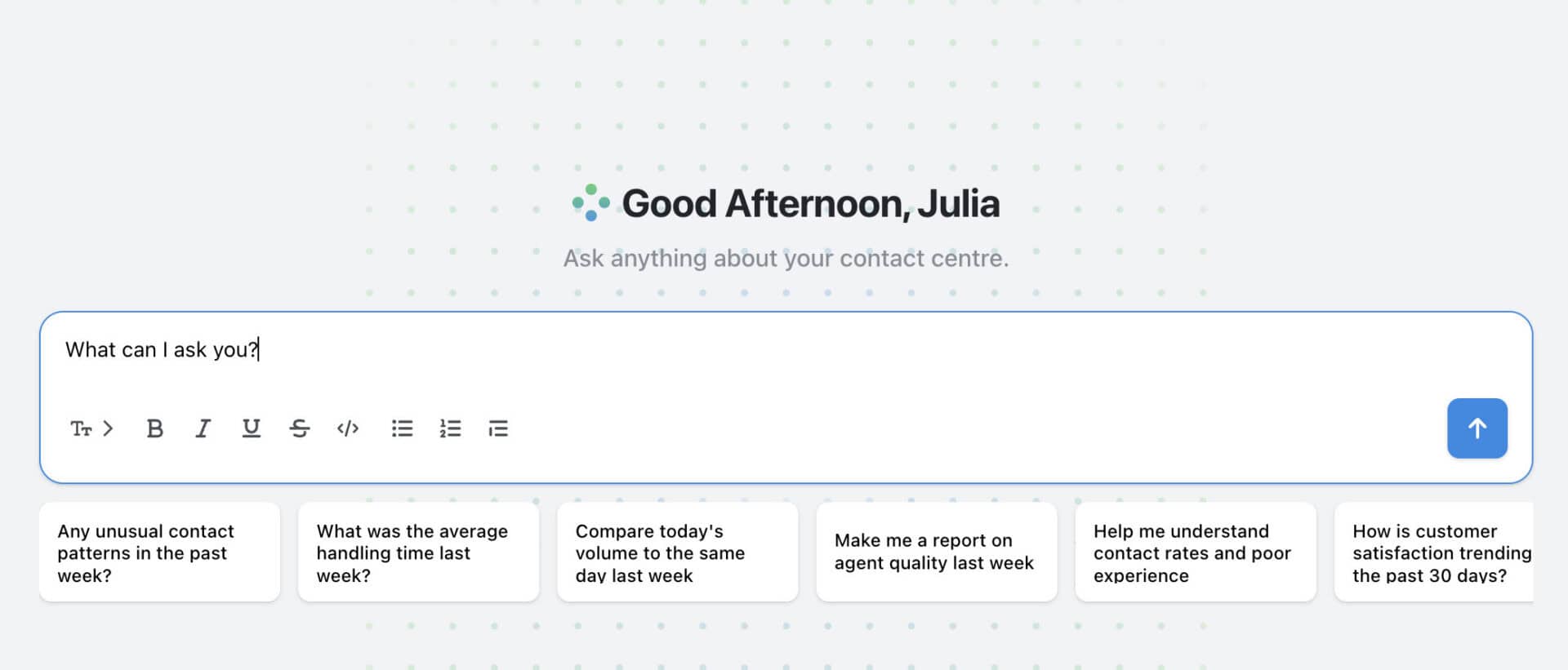Click the Good Afternoon, Julia heading
The image size is (1568, 670).
[810, 203]
